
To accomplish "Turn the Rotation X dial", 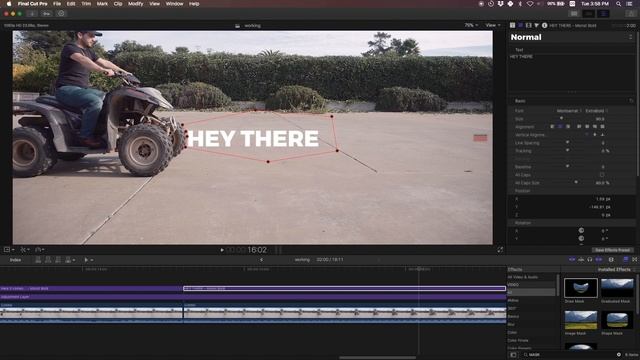I will [581, 231].
